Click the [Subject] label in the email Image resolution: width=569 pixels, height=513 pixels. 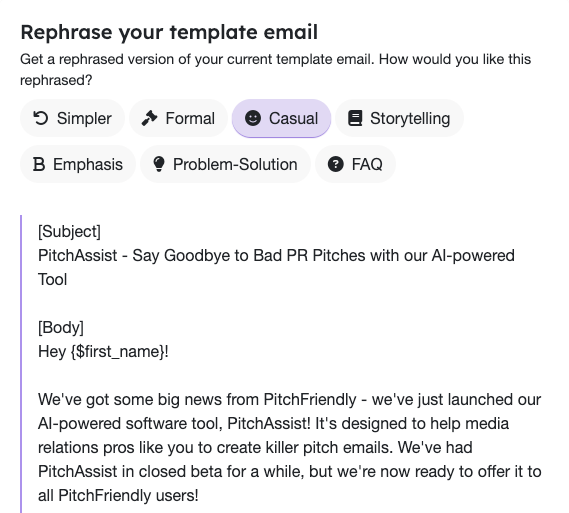(69, 231)
